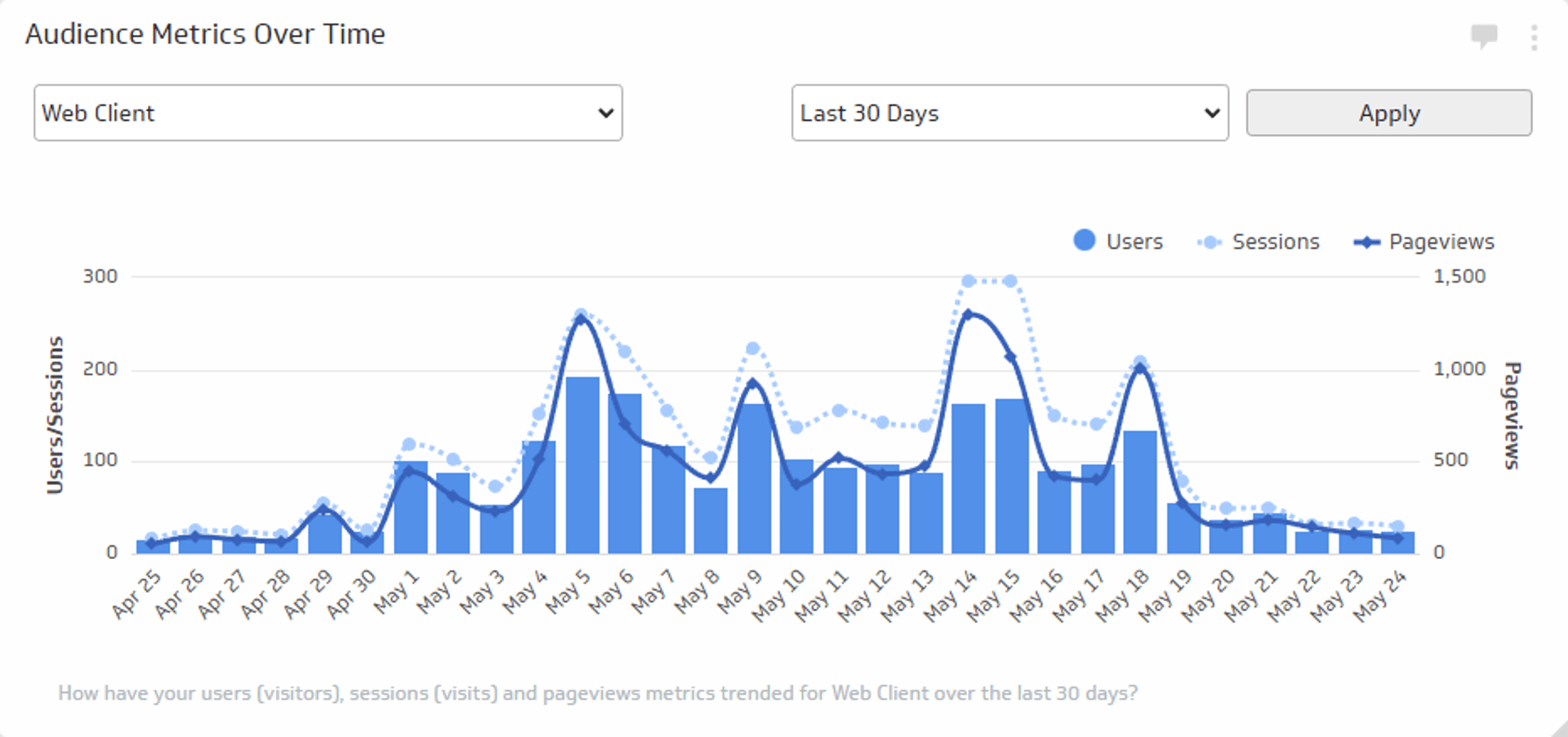Click the May 9 users bar
This screenshot has height=737, width=1568.
754,479
